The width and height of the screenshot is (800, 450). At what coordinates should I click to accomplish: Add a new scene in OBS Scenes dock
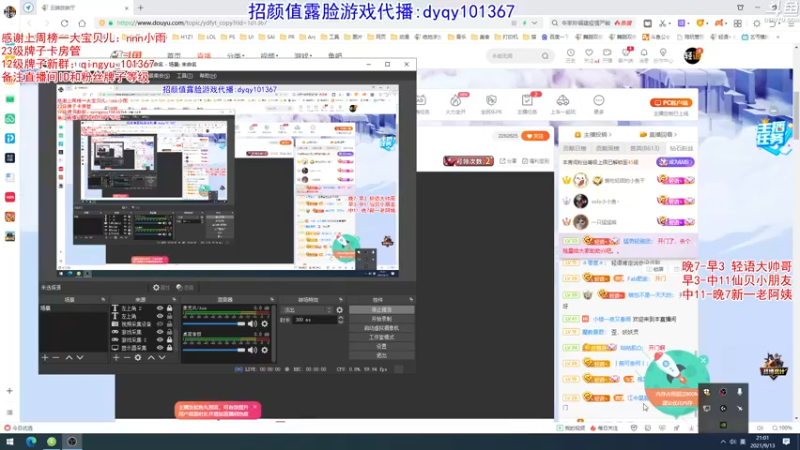[45, 358]
